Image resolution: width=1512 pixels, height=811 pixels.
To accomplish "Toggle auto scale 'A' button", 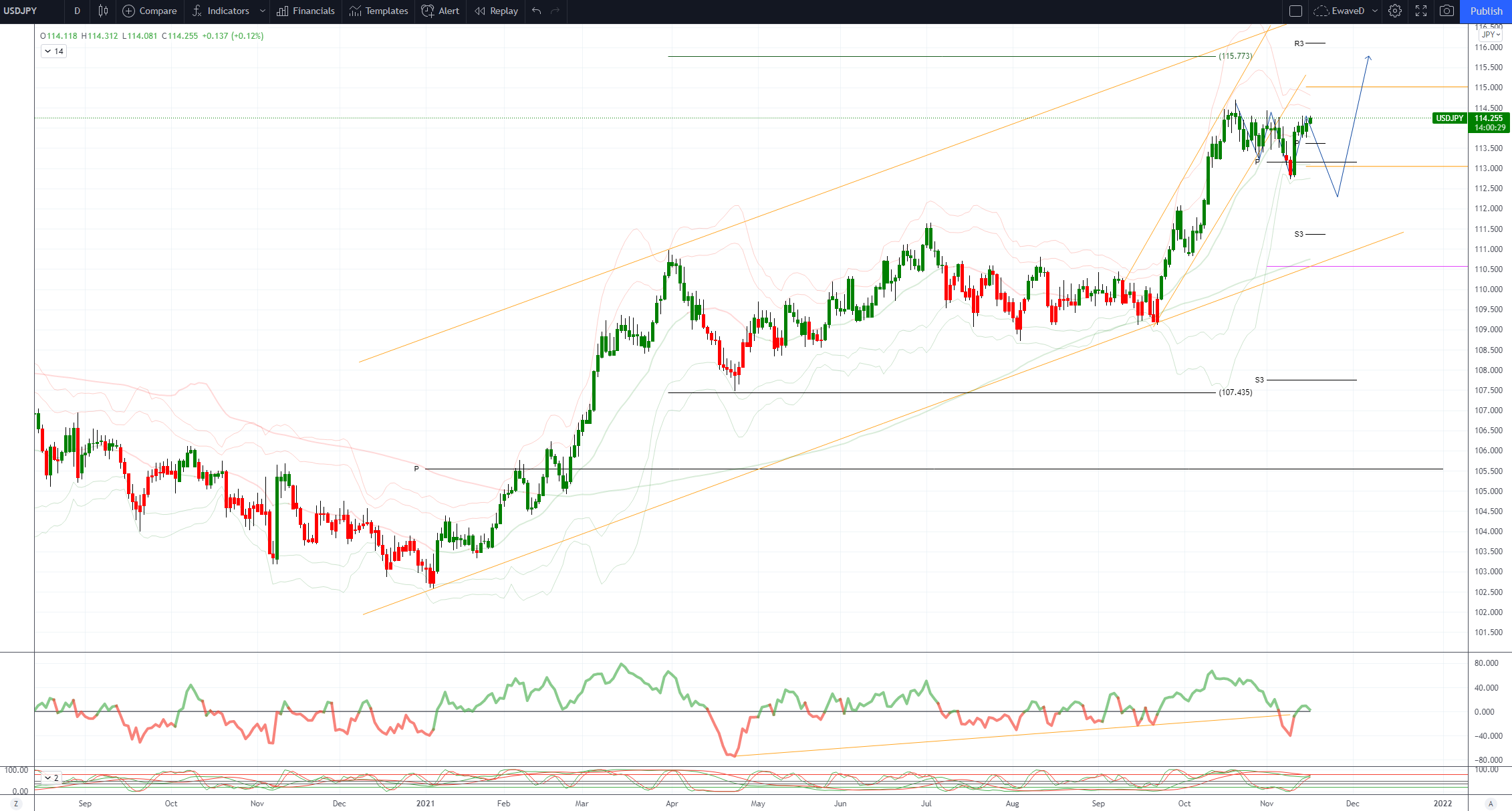I will [1490, 803].
